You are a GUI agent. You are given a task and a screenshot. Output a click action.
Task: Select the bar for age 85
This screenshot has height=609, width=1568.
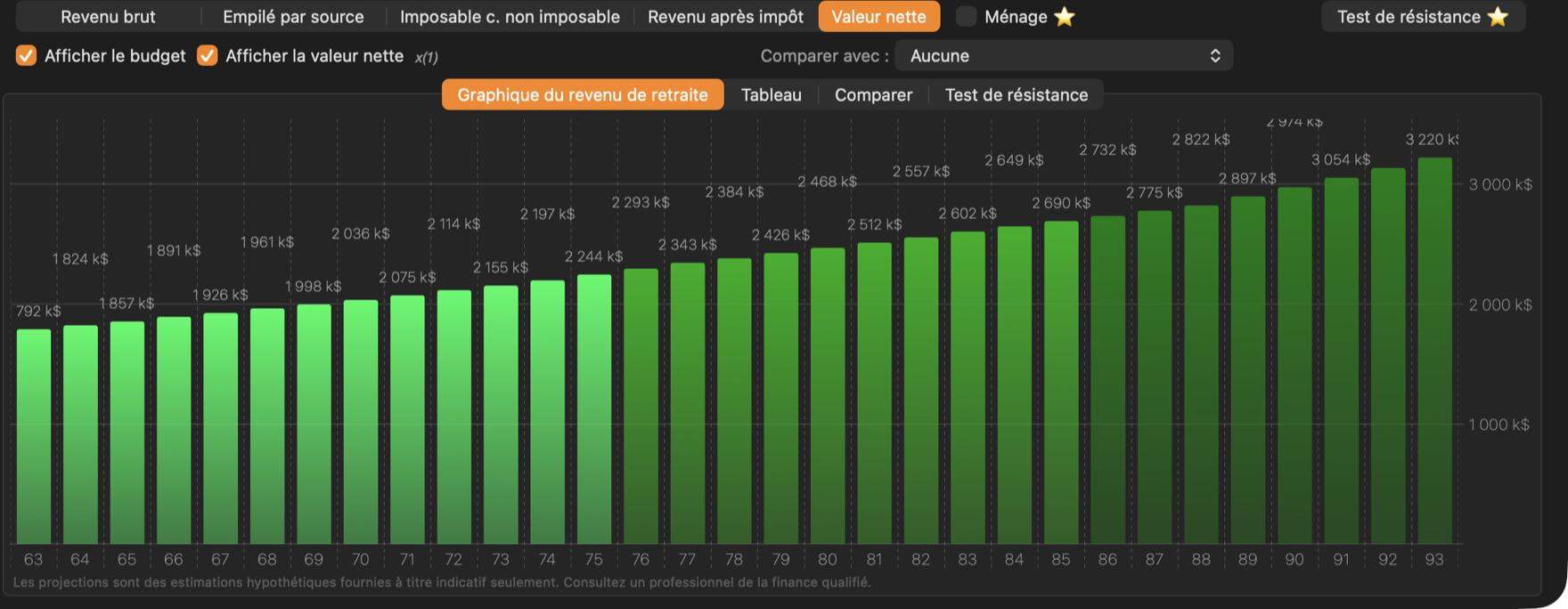(x=1061, y=383)
